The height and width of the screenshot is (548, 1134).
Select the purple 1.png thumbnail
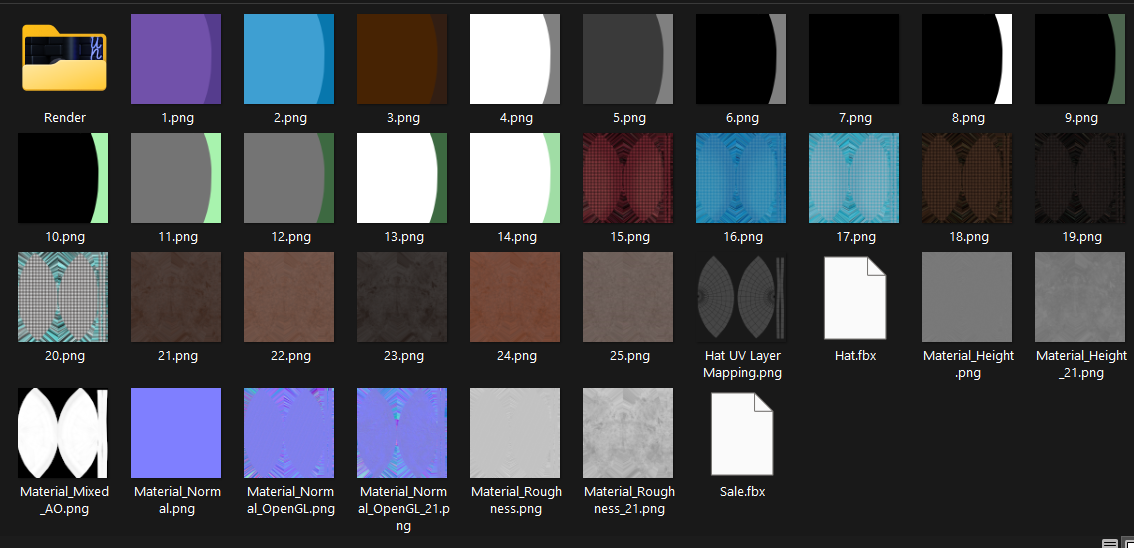pos(176,59)
